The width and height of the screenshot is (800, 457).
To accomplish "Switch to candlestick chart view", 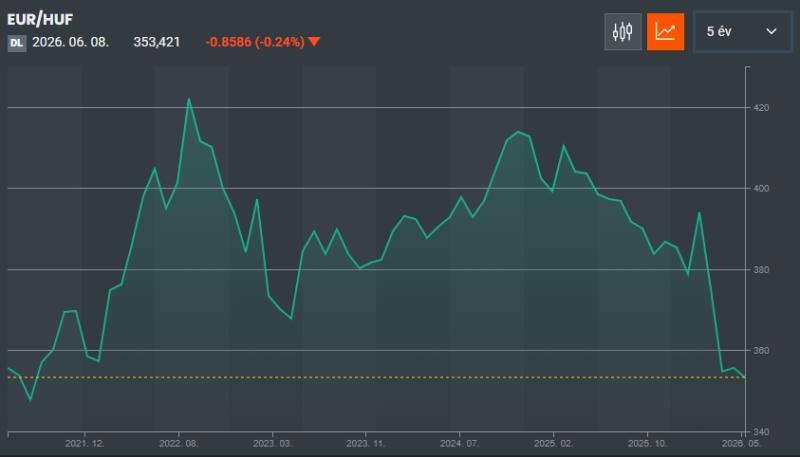I will coord(622,32).
